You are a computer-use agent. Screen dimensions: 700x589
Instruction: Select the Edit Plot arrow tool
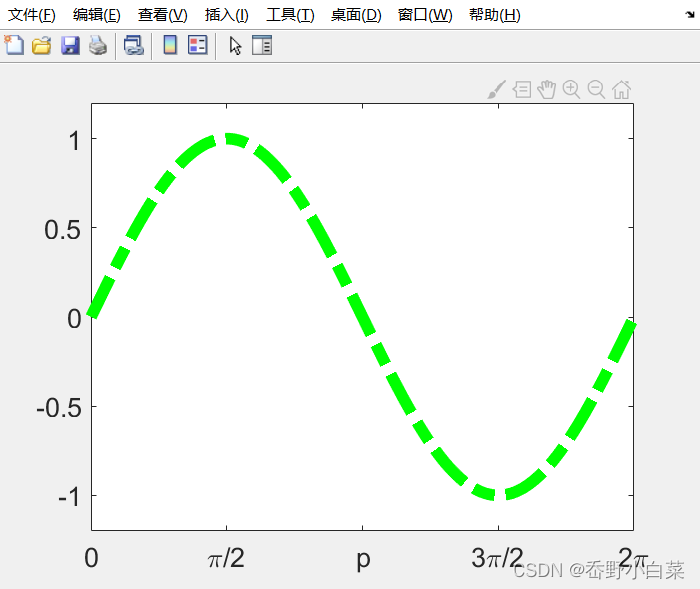235,46
